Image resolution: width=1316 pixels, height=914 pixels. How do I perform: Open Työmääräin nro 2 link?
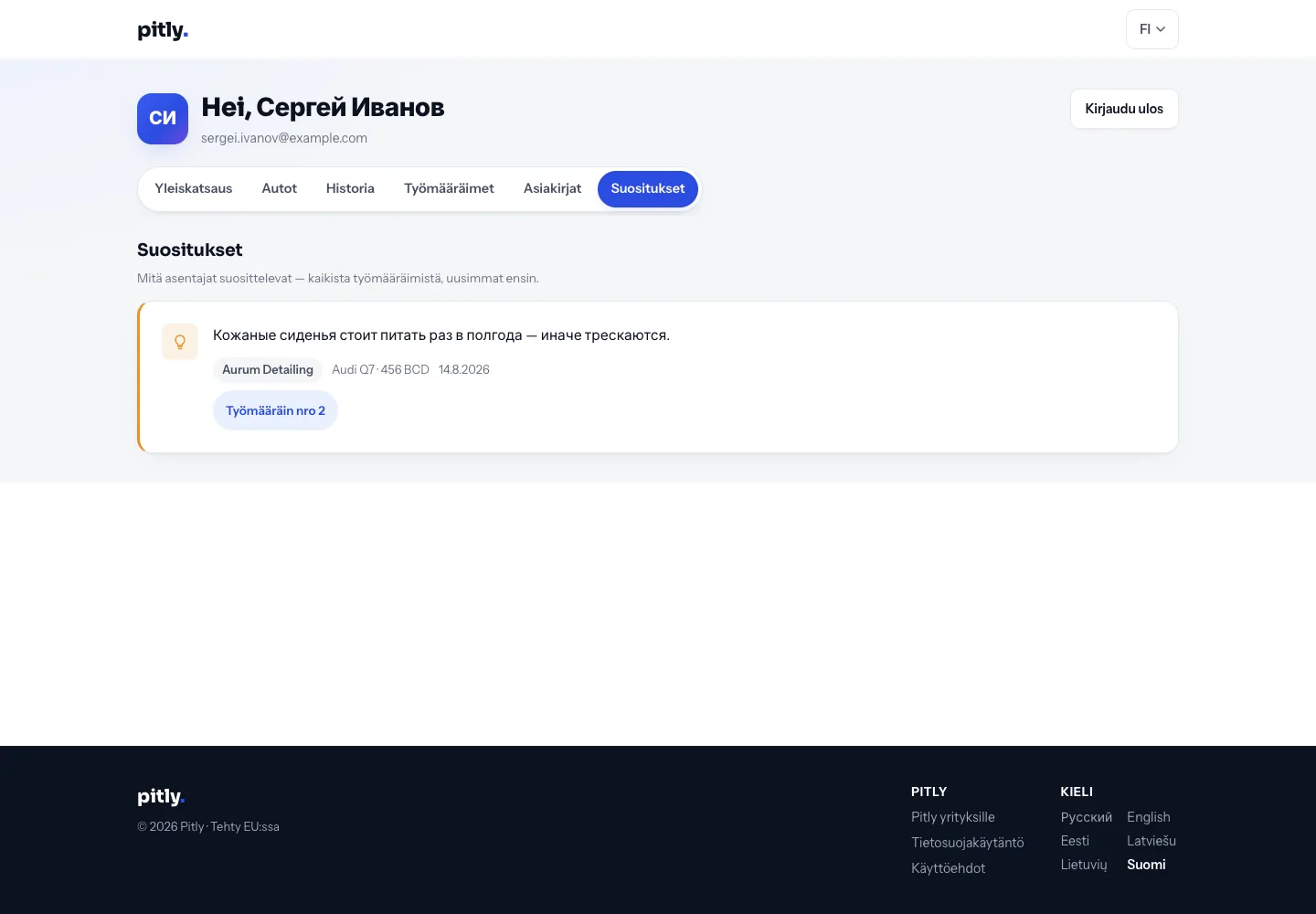[275, 410]
